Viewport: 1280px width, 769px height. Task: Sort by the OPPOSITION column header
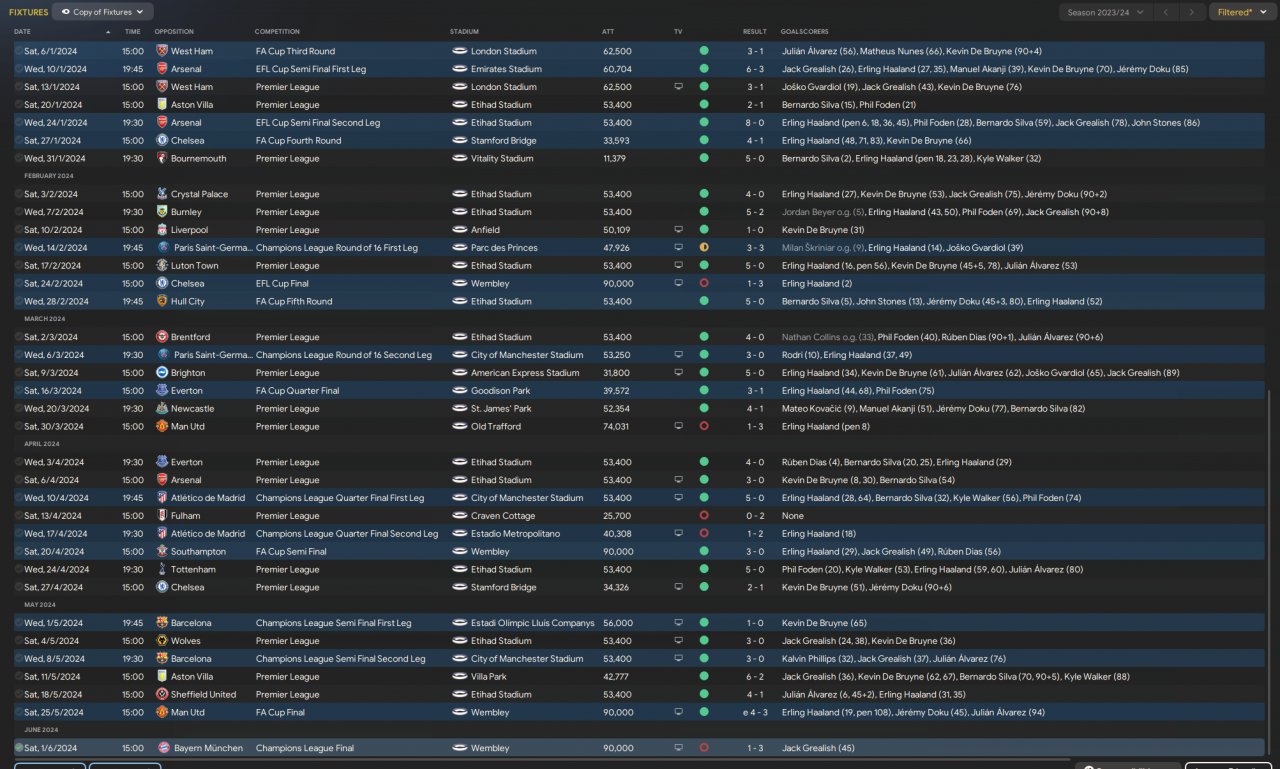175,32
